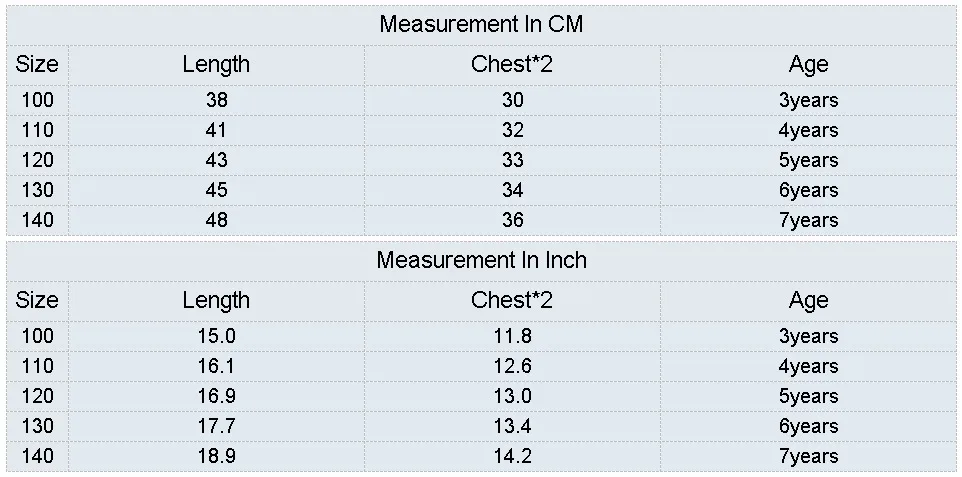
Task: Click the Chest*2 header in Inch table
Action: click(512, 300)
